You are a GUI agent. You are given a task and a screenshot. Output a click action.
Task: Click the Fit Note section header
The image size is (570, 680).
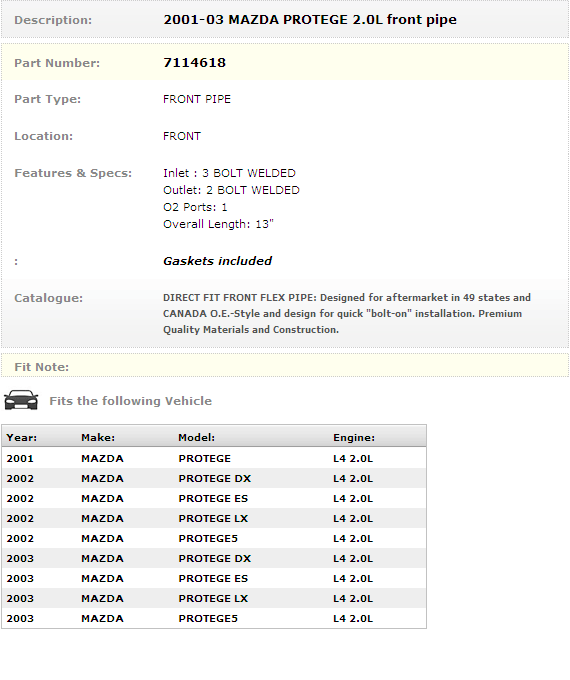point(42,367)
